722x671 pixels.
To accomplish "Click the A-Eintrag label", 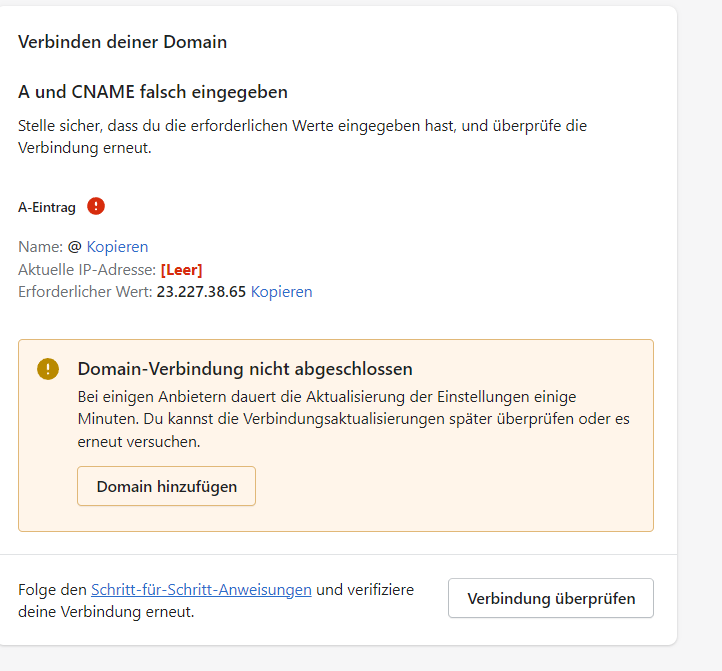I will [x=47, y=208].
